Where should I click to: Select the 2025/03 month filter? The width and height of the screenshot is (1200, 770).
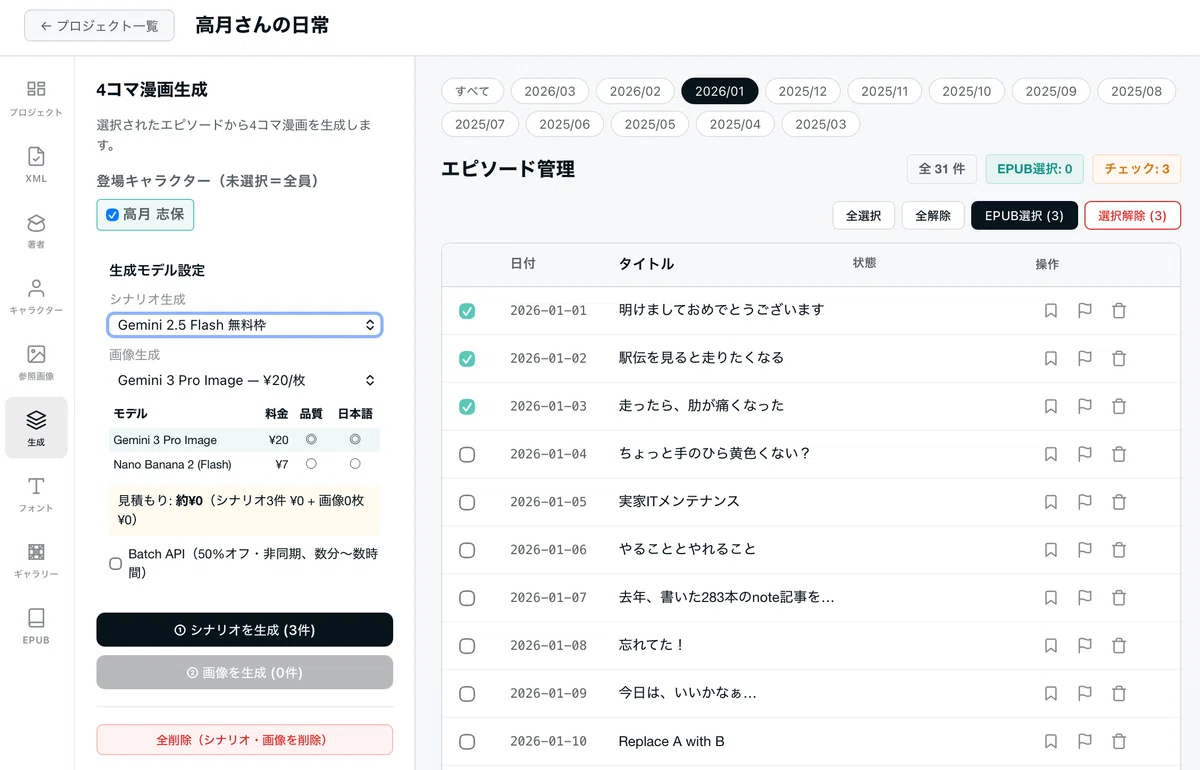(820, 124)
